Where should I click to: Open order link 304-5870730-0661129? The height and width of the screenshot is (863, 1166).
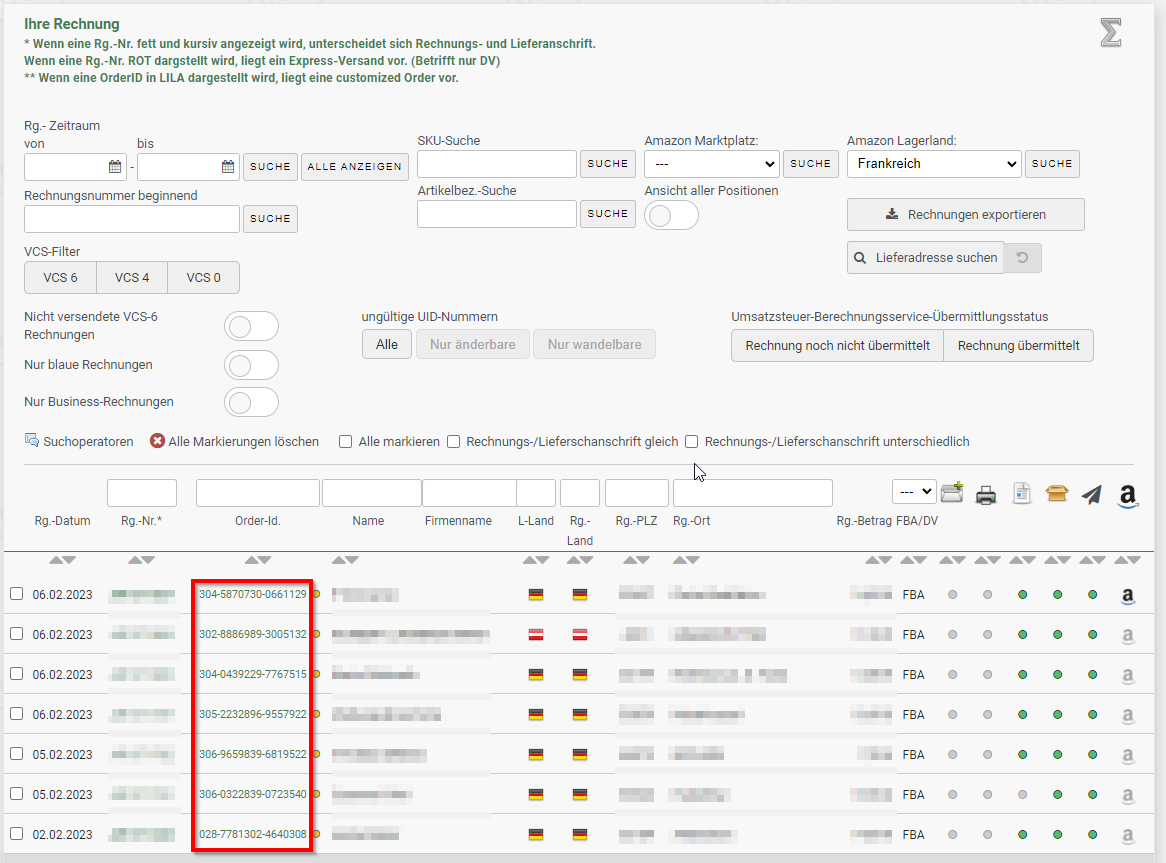tap(252, 594)
